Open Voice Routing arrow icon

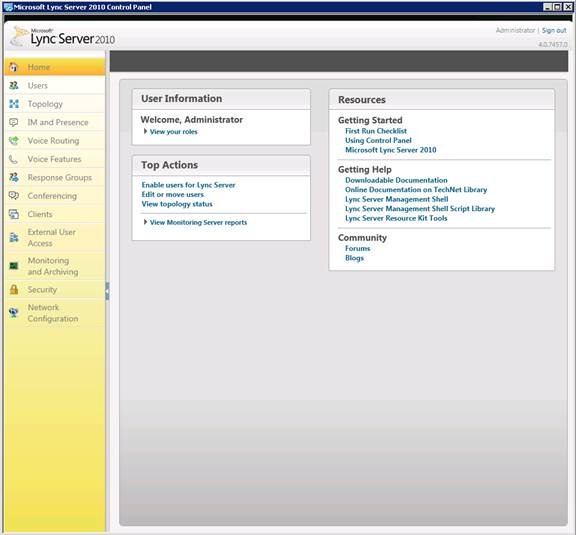[x=14, y=141]
